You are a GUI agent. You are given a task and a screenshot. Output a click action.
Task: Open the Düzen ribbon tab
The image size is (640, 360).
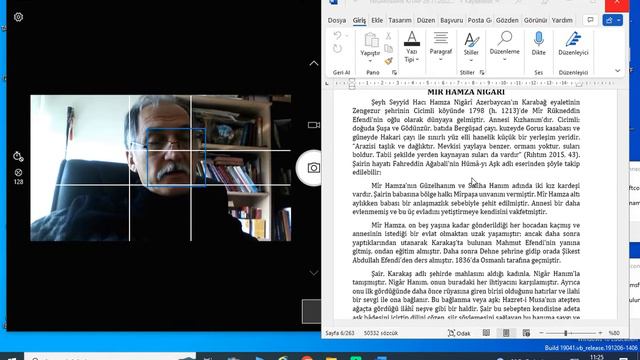coord(426,20)
